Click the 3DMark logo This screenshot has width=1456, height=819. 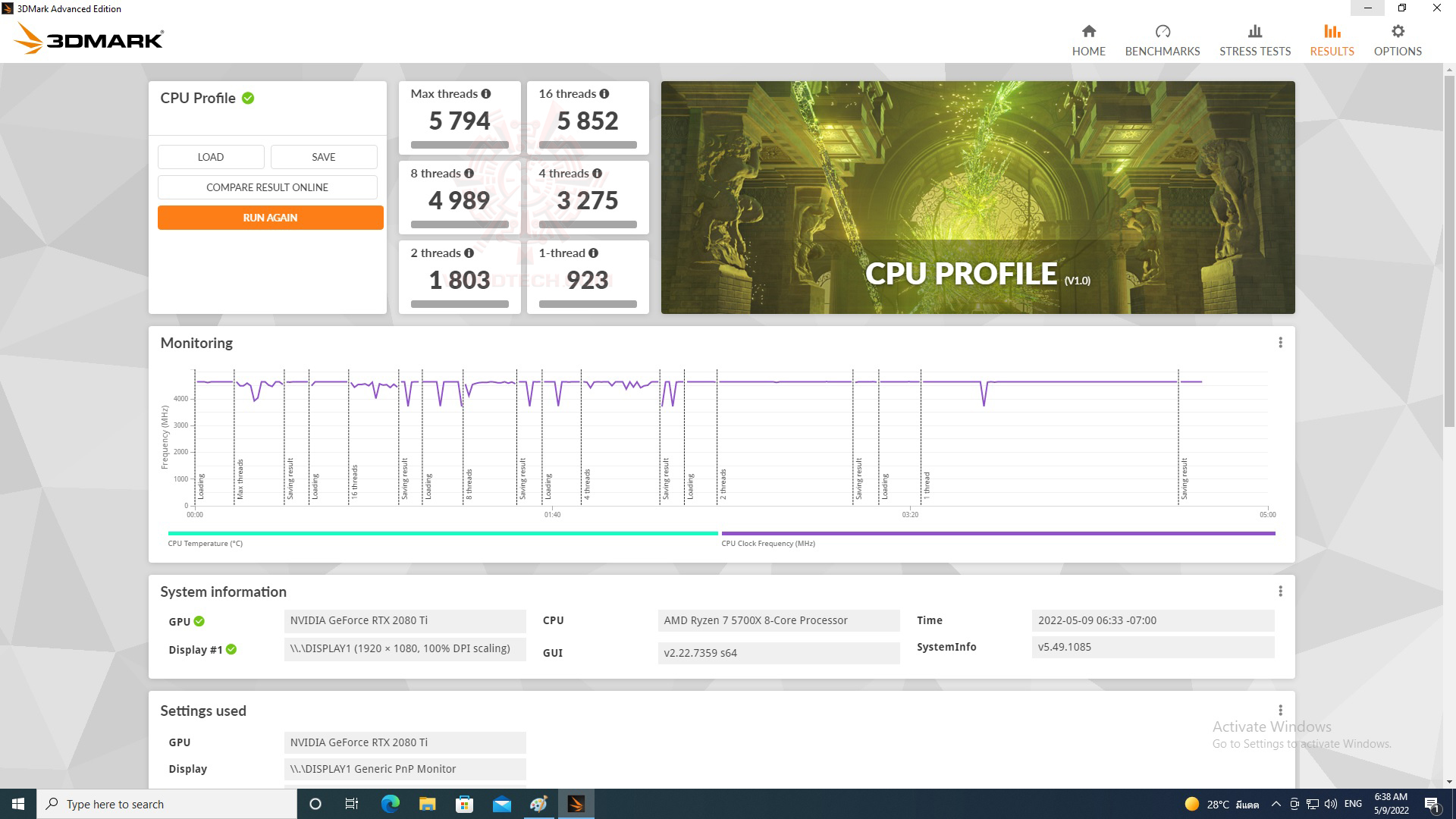89,39
